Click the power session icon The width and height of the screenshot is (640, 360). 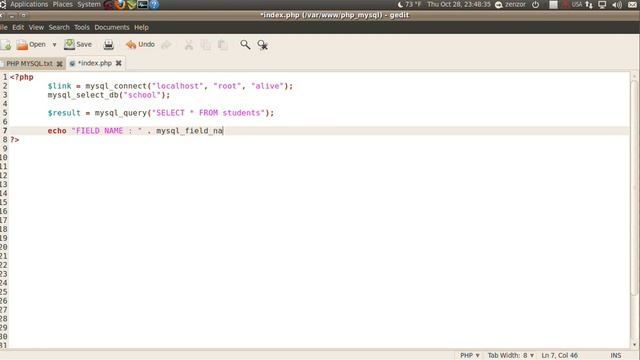[x=536, y=4]
